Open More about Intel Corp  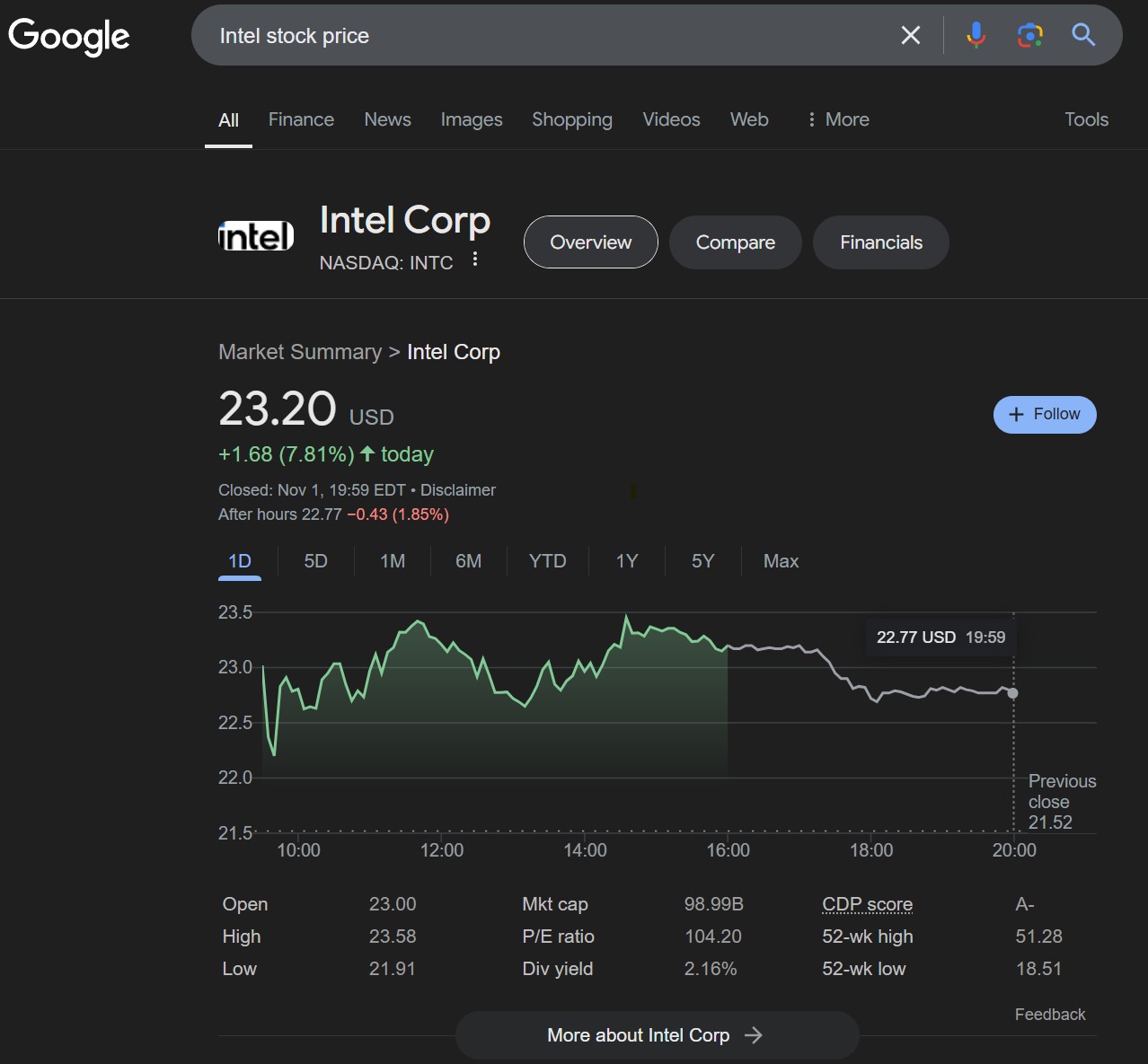coord(656,1035)
